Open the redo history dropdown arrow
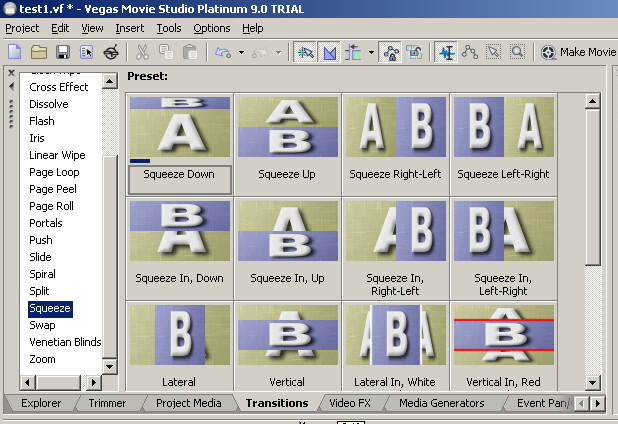This screenshot has height=424, width=618. point(279,52)
